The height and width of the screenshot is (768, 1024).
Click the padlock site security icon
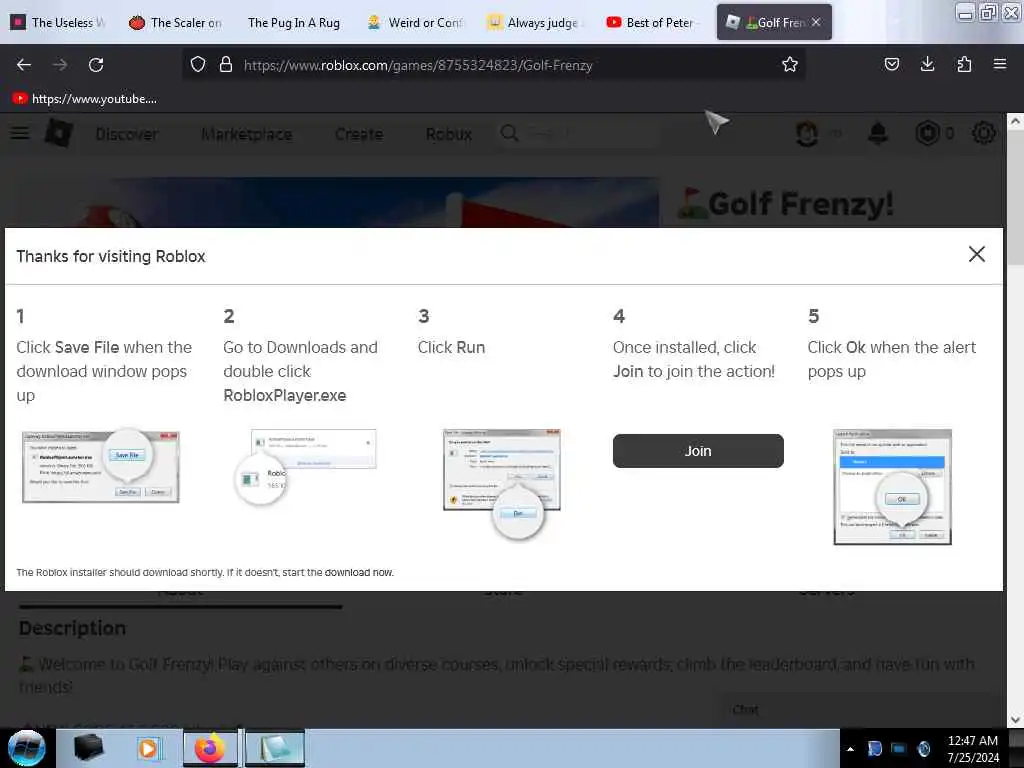pyautogui.click(x=226, y=65)
